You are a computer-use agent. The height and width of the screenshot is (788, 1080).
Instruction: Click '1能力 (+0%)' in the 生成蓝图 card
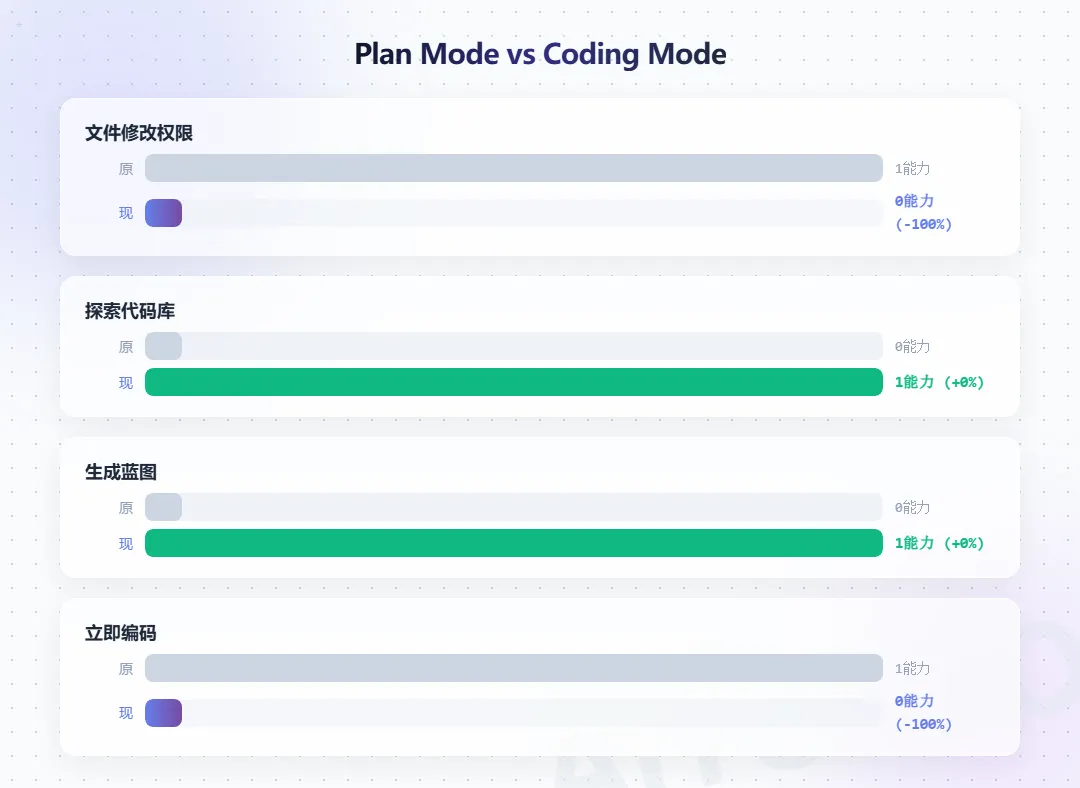click(939, 543)
